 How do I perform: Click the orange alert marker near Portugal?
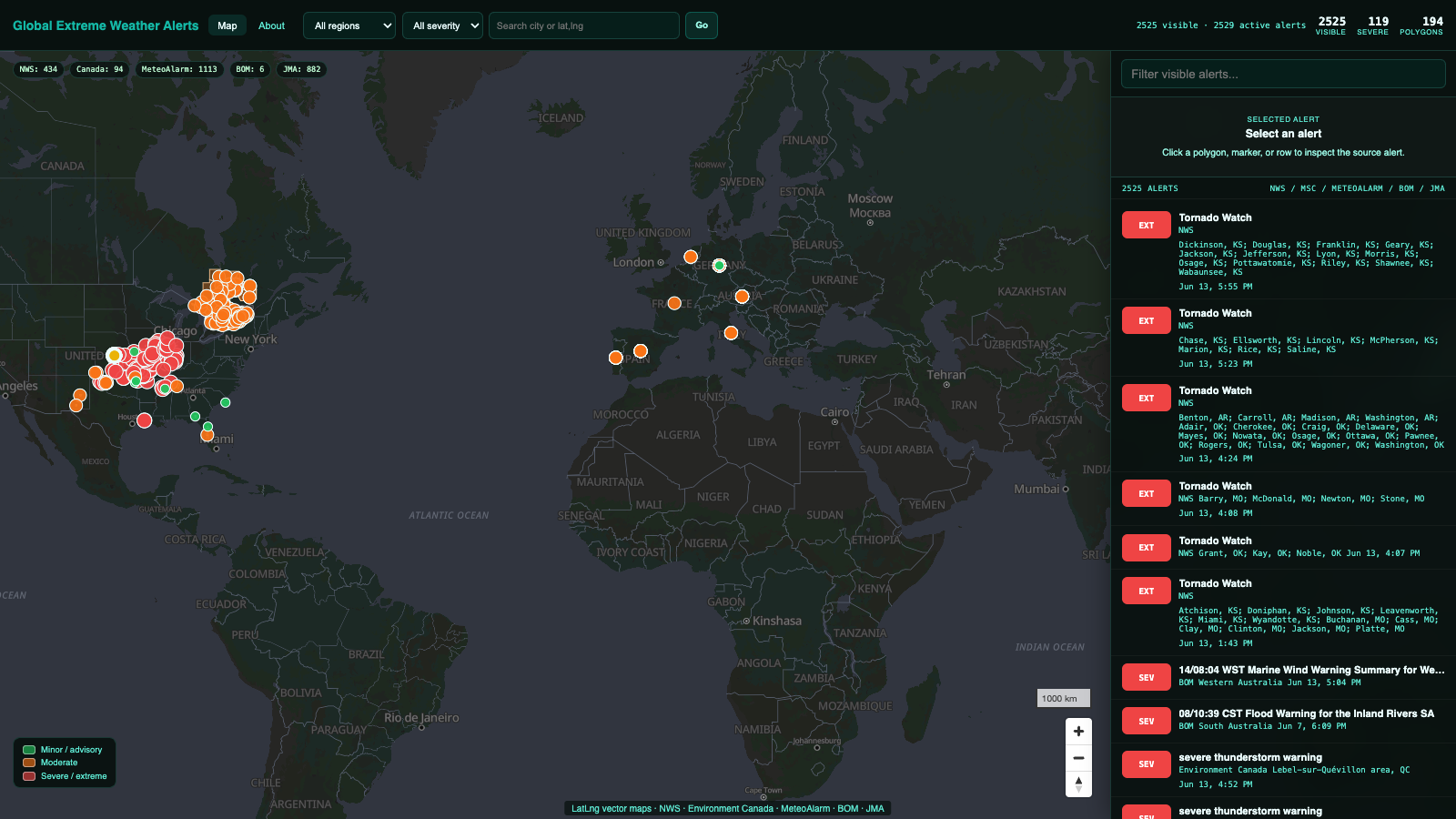pyautogui.click(x=616, y=358)
